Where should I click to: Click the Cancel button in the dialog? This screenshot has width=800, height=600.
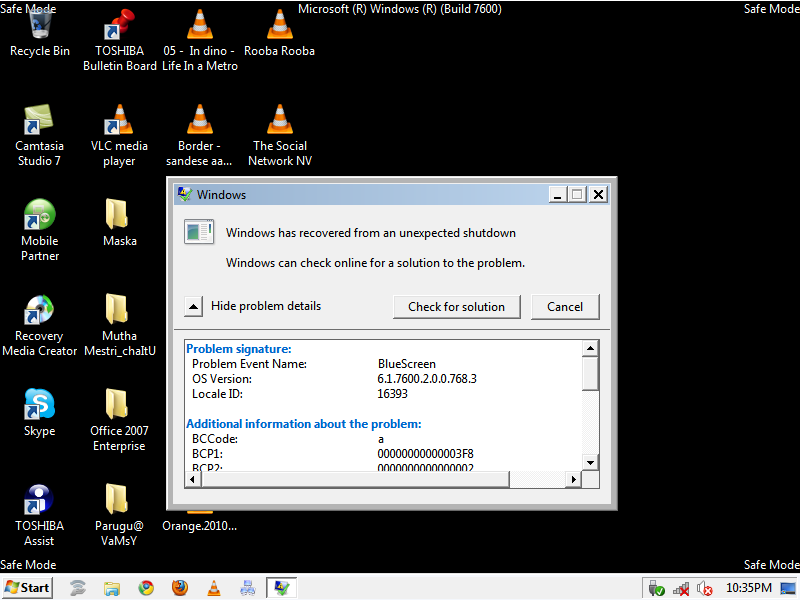(565, 307)
